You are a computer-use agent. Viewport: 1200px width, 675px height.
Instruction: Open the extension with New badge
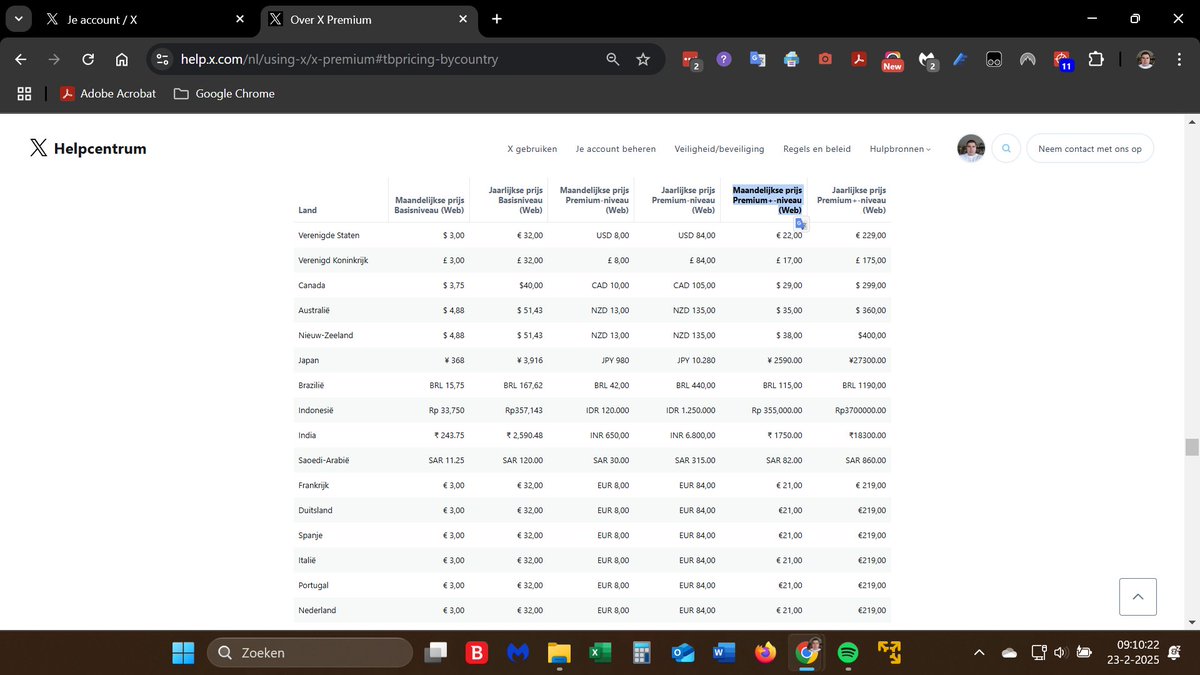[x=892, y=60]
